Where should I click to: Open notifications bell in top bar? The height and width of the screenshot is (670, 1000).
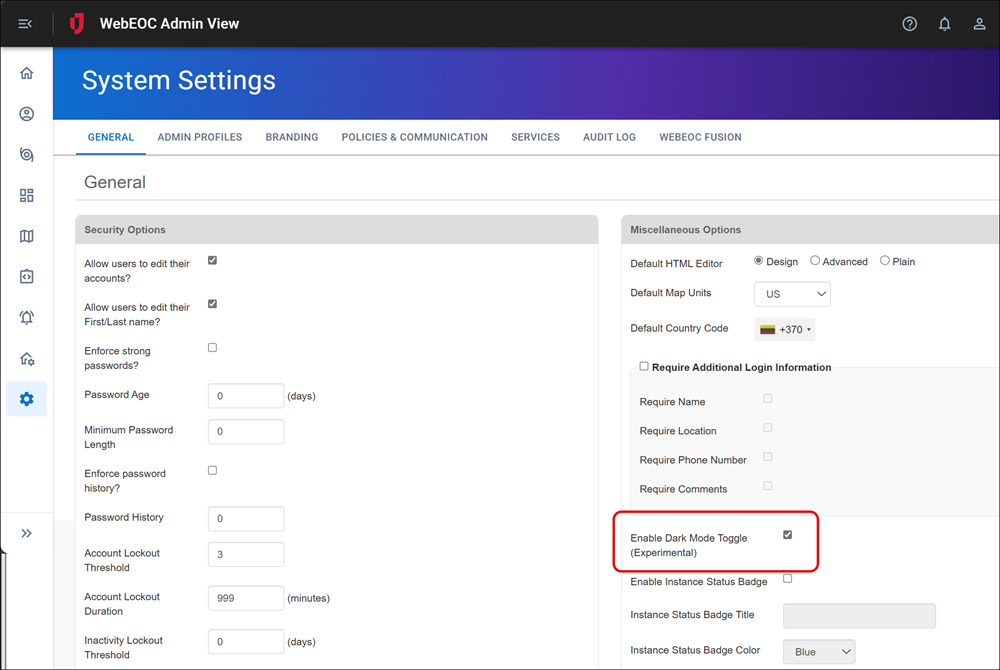944,24
